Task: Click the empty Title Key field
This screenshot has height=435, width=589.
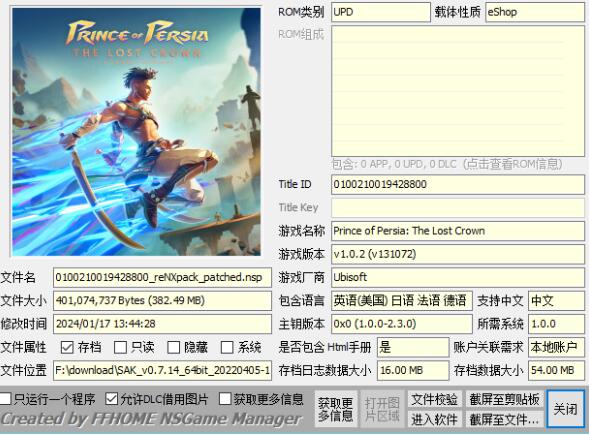Action: point(458,208)
